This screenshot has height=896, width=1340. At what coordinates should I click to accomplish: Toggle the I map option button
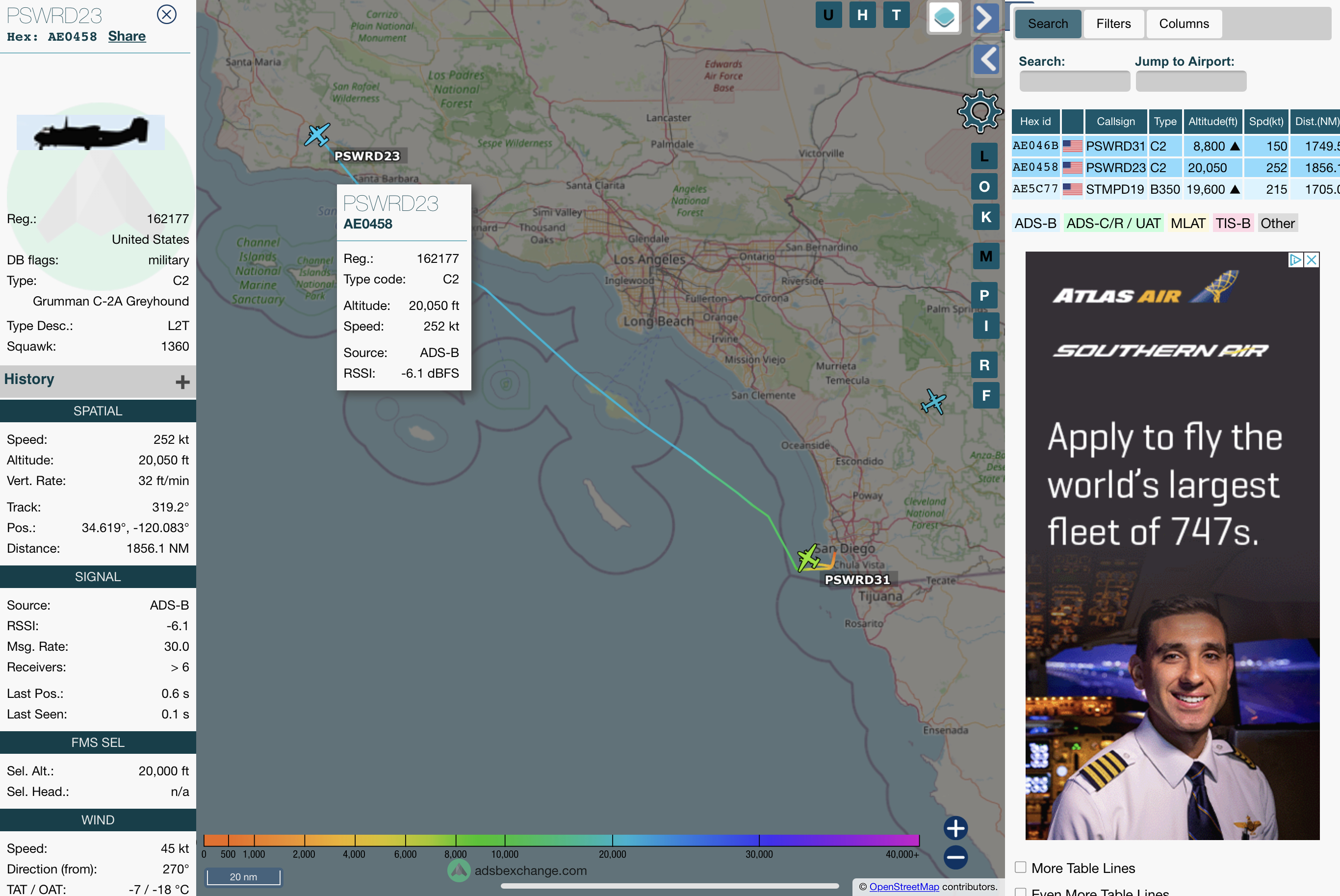click(986, 326)
